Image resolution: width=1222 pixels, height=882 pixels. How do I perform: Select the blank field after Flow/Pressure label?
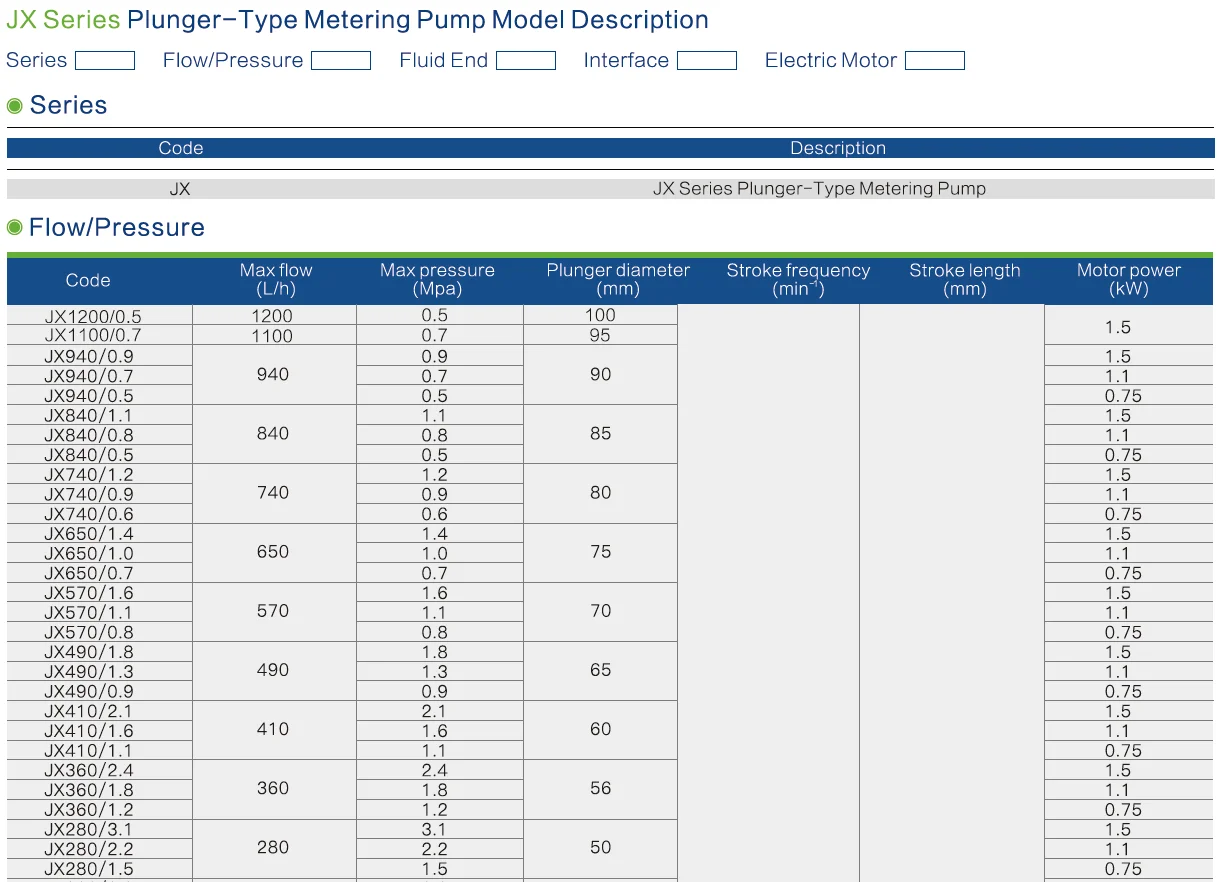tap(341, 61)
